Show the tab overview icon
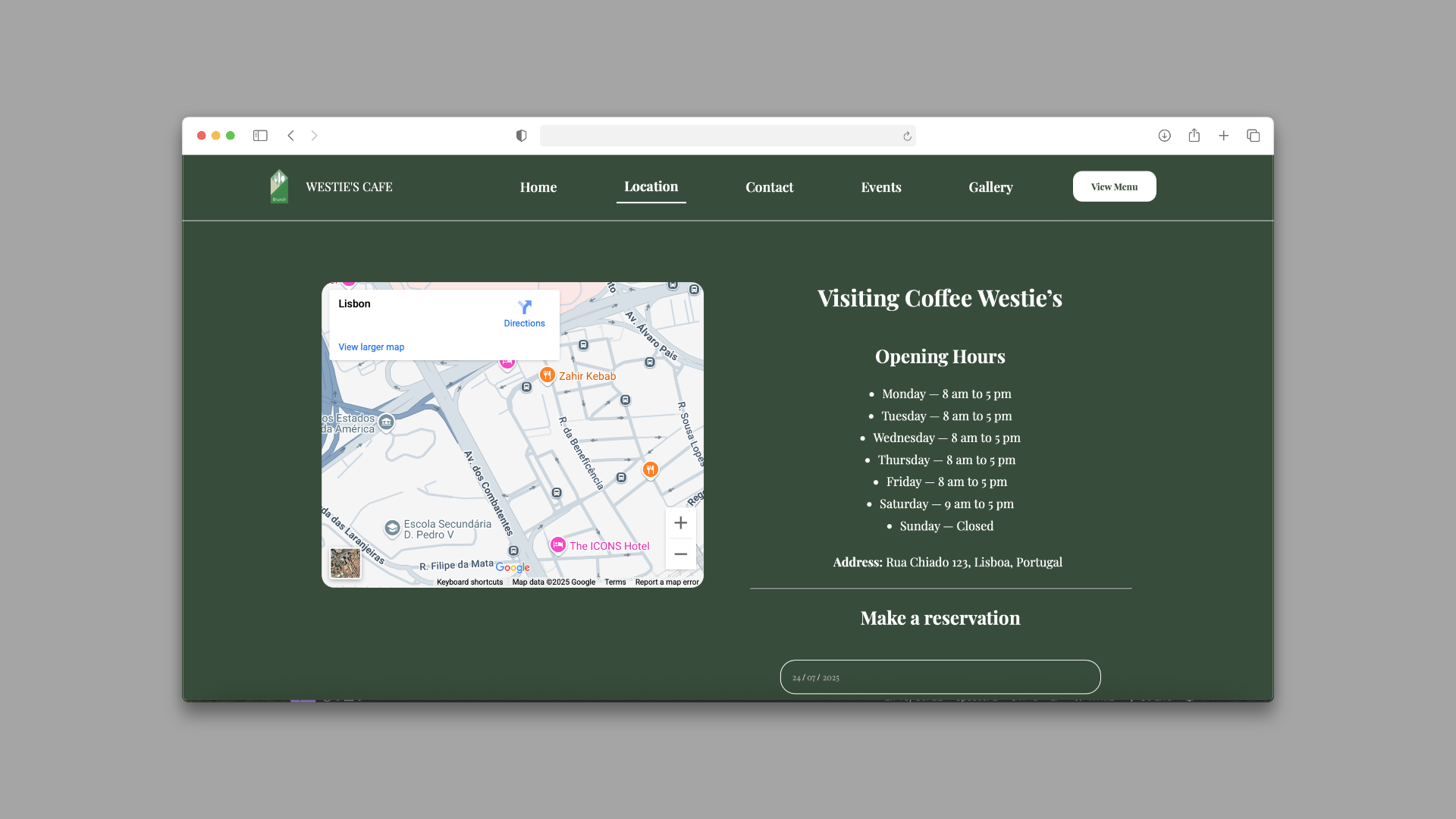The width and height of the screenshot is (1456, 819). pos(1253,136)
